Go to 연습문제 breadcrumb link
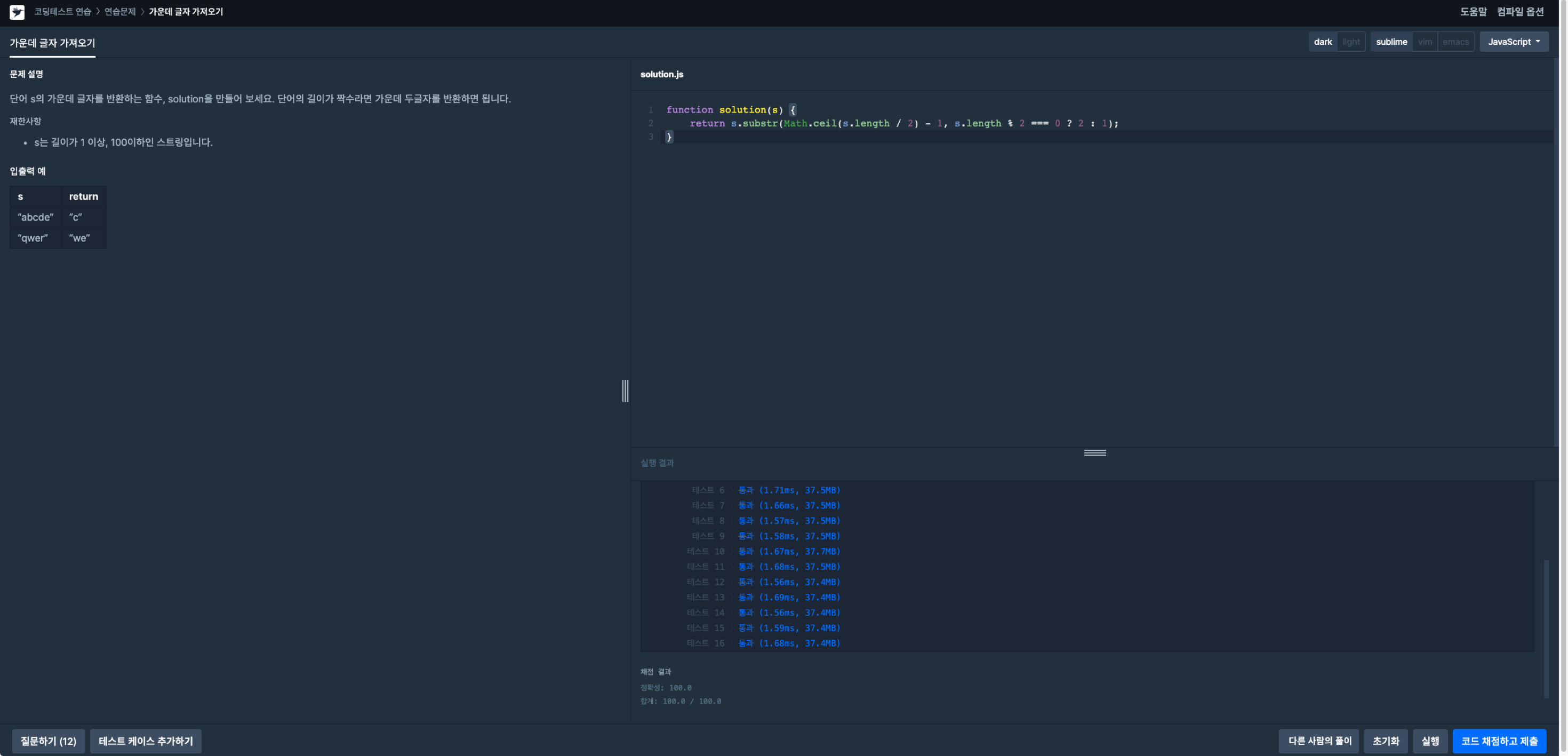Screen dimensions: 1568x756 click(x=120, y=12)
